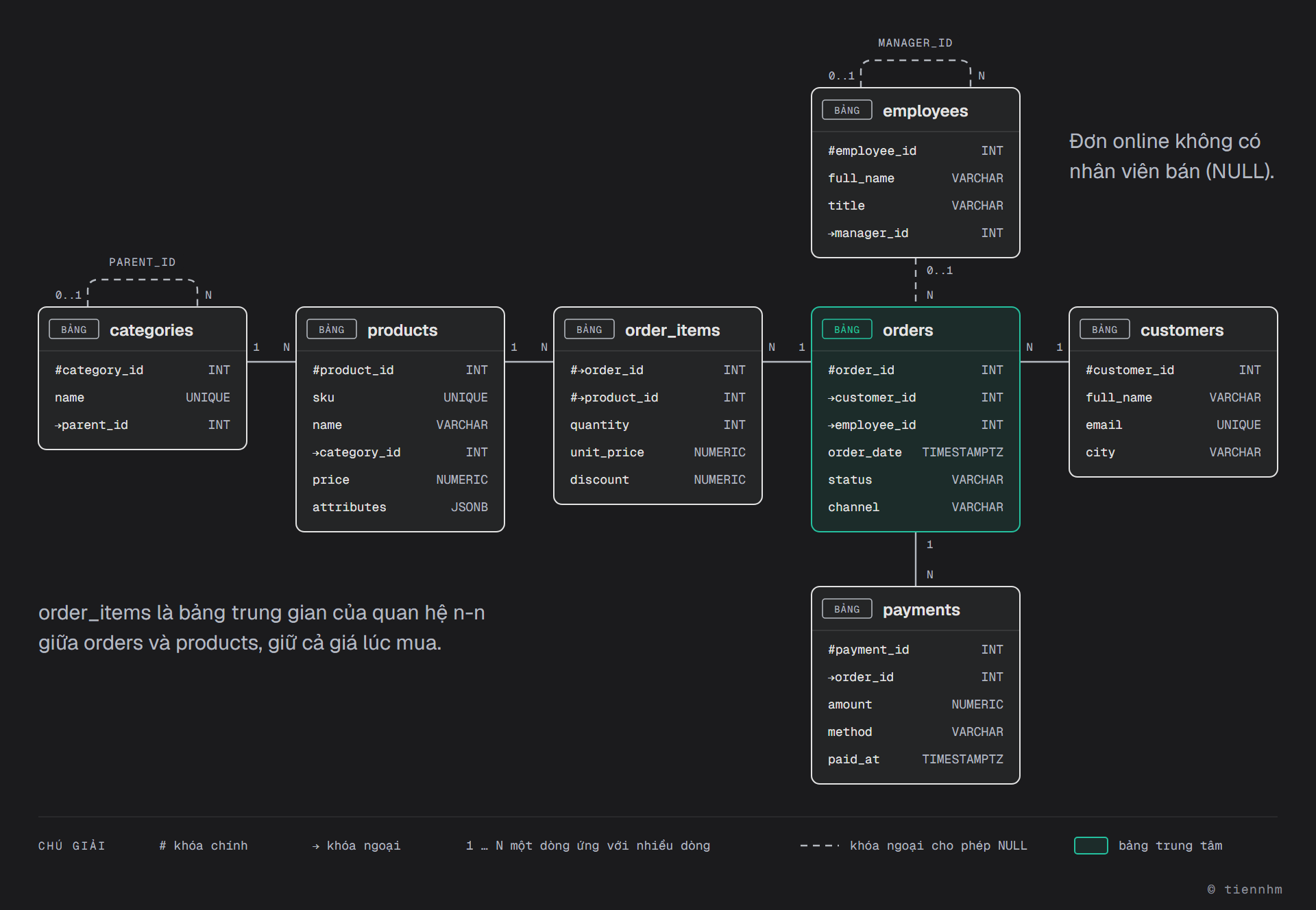Click the green BẢNG badge on orders
The image size is (1316, 910).
(847, 330)
